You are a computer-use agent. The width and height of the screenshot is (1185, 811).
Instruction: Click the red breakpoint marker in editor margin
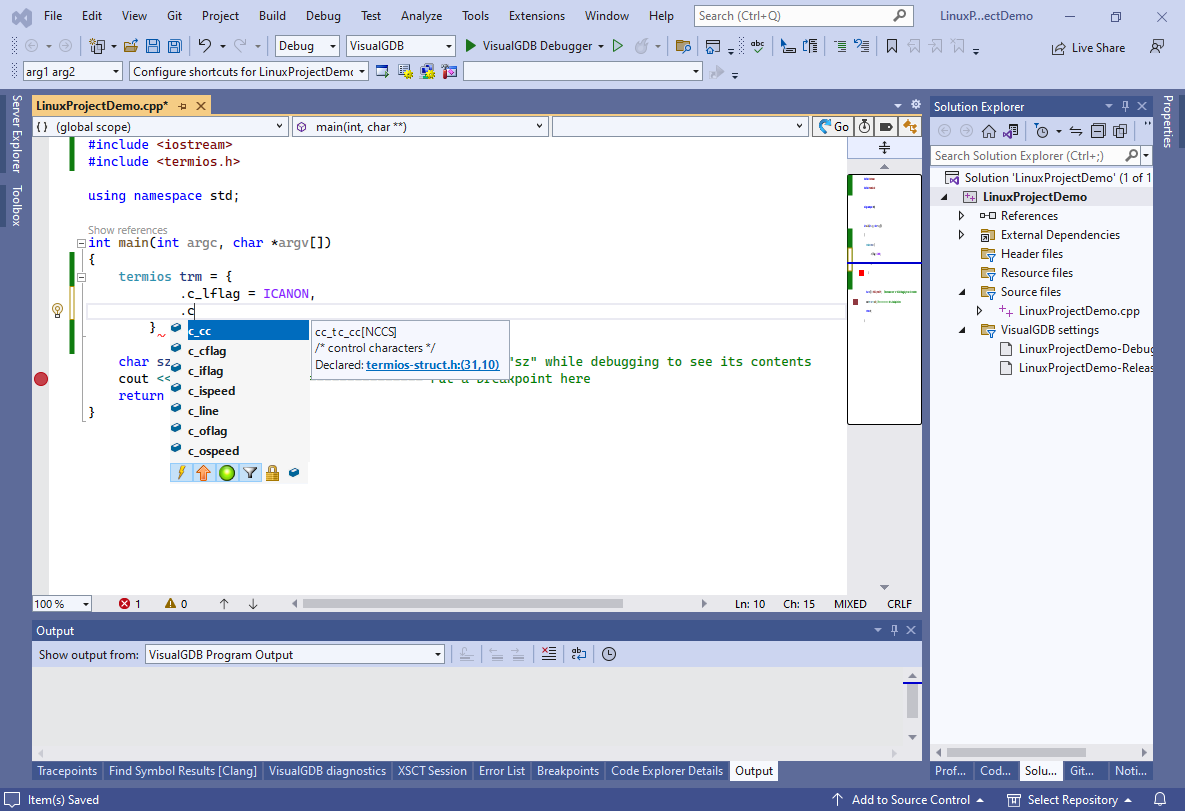(x=41, y=379)
